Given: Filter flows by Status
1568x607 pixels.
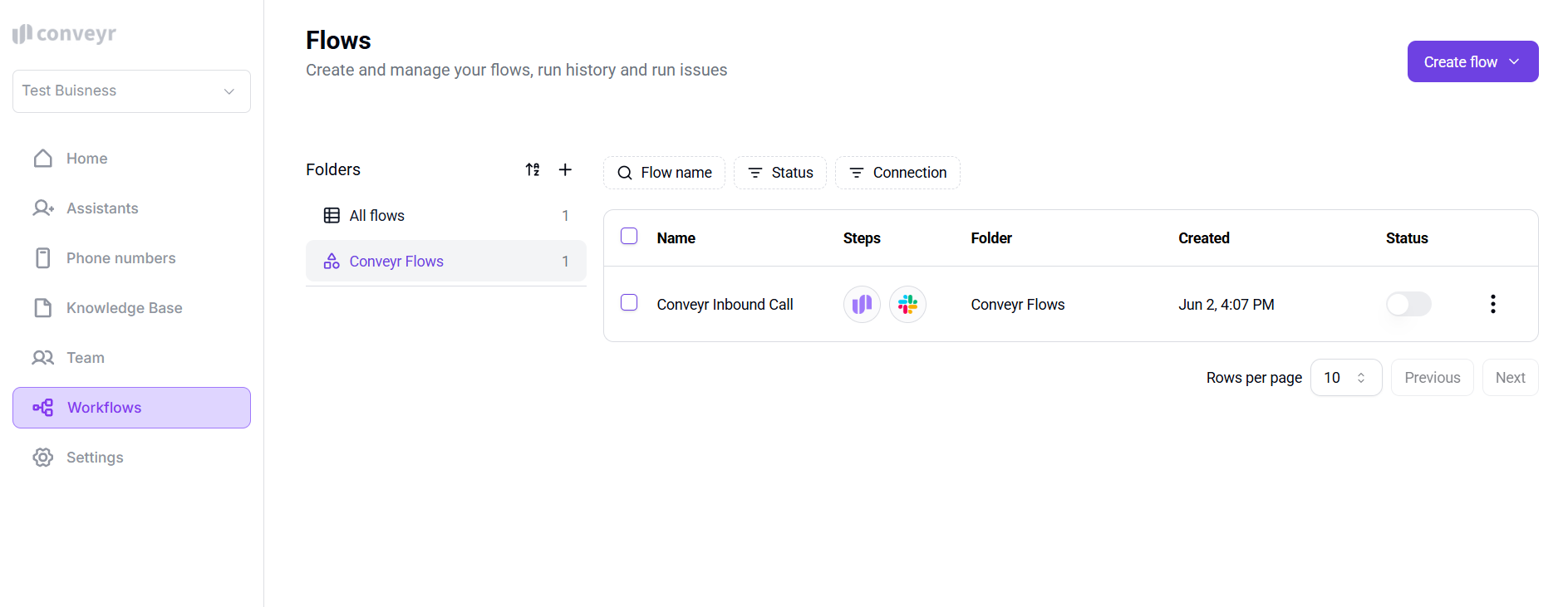Looking at the screenshot, I should coord(780,173).
